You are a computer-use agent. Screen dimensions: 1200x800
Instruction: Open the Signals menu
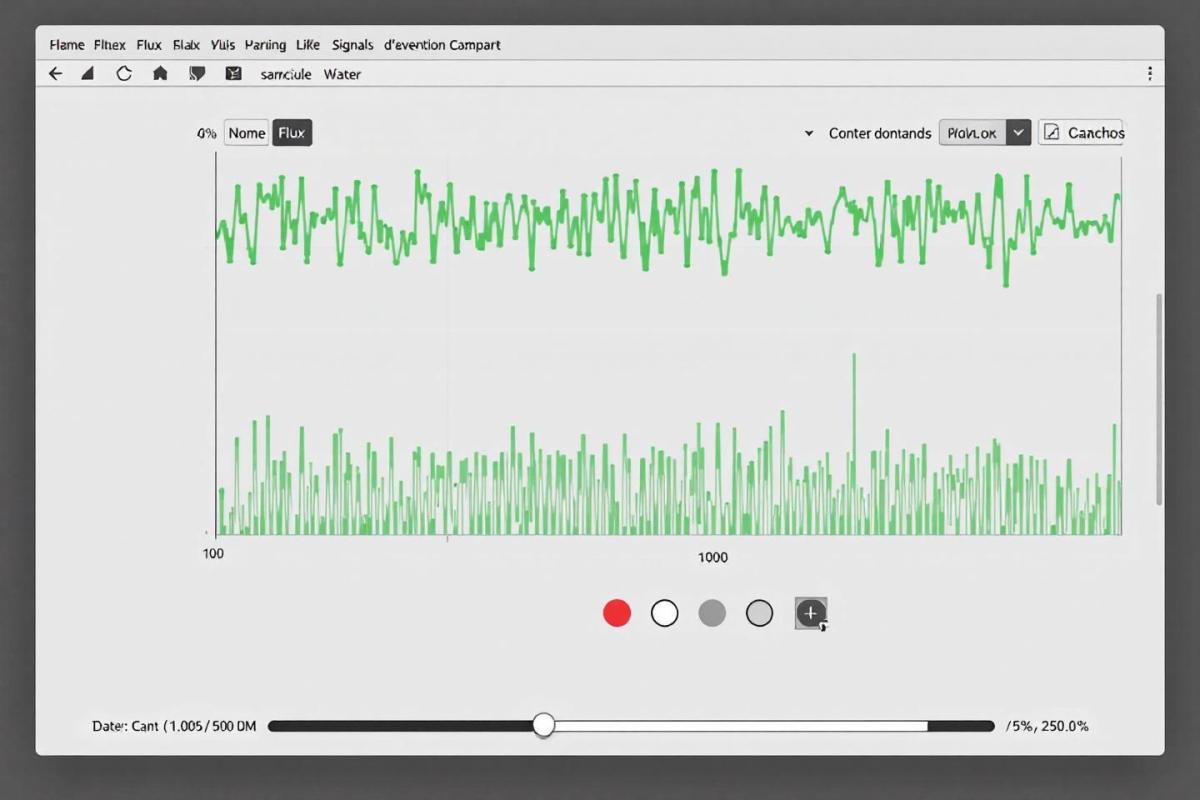click(352, 45)
